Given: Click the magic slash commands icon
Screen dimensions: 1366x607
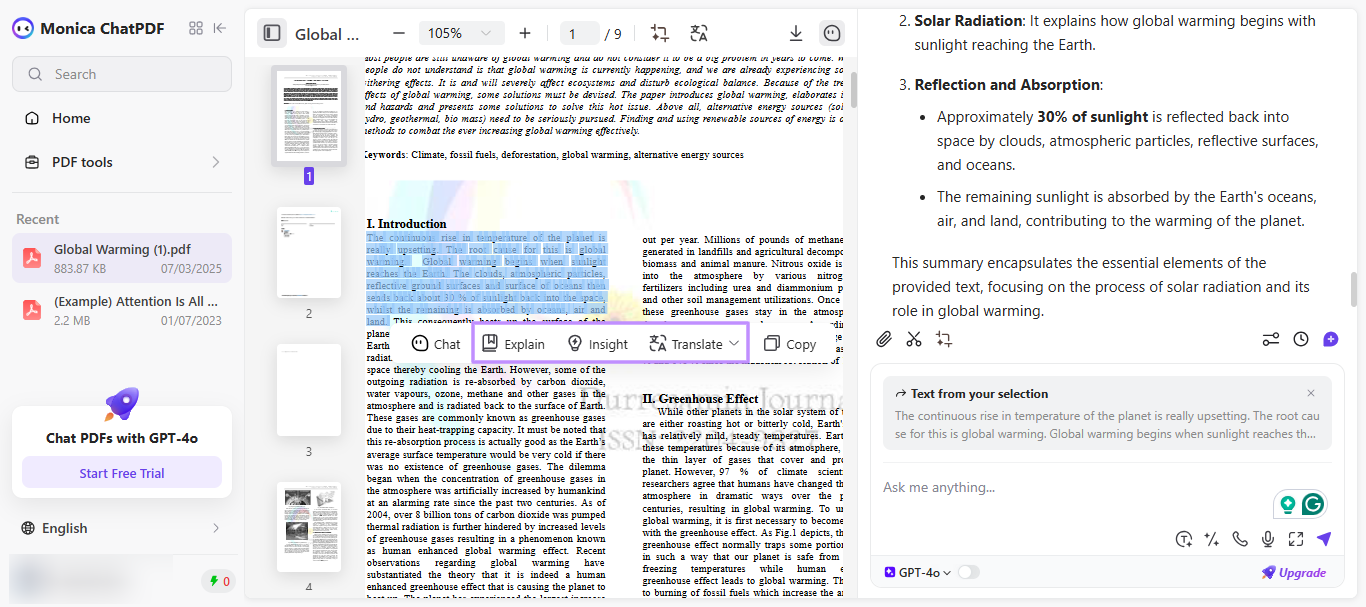Looking at the screenshot, I should point(1212,539).
